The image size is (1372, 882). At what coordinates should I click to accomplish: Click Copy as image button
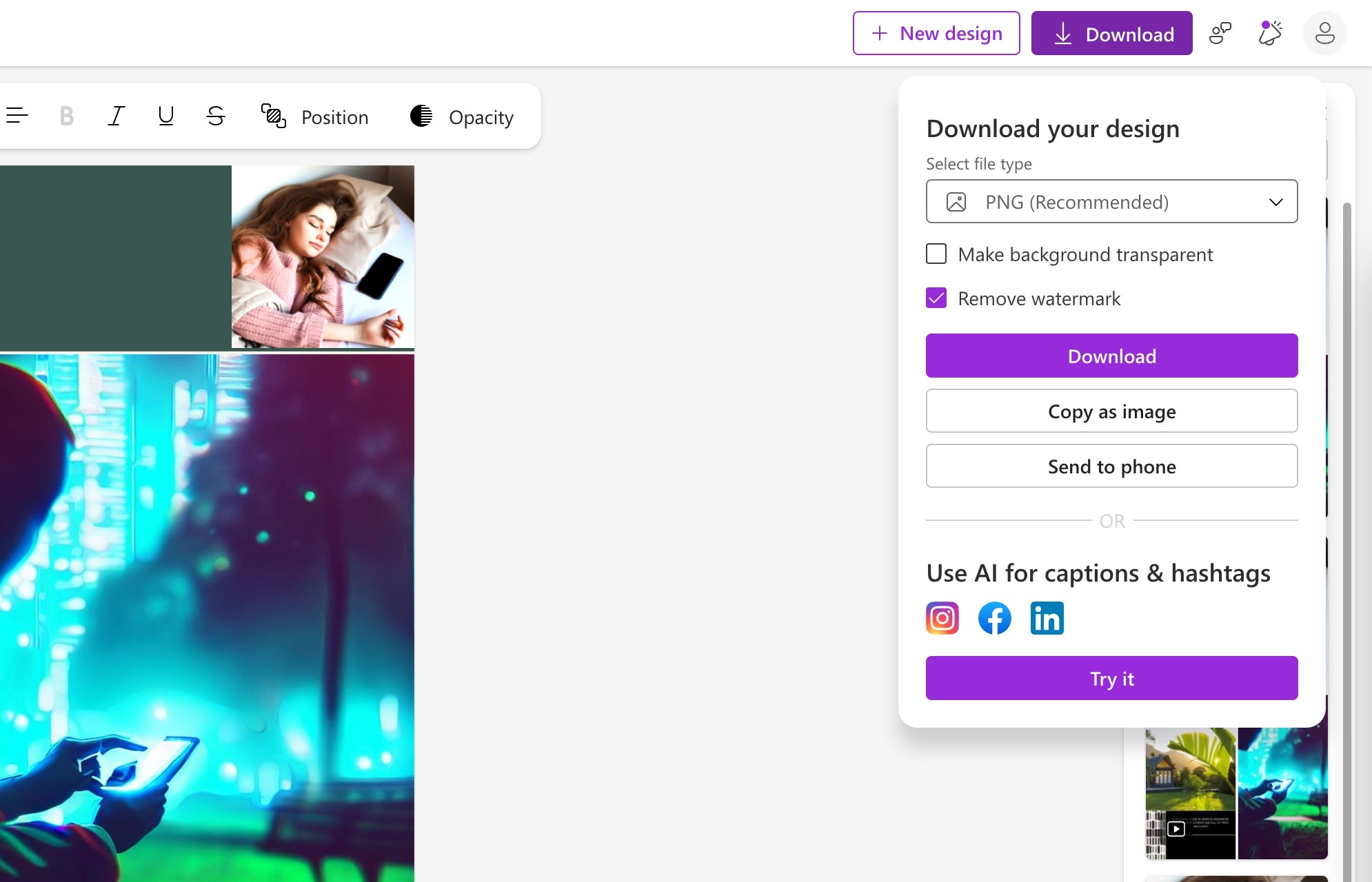click(x=1111, y=411)
